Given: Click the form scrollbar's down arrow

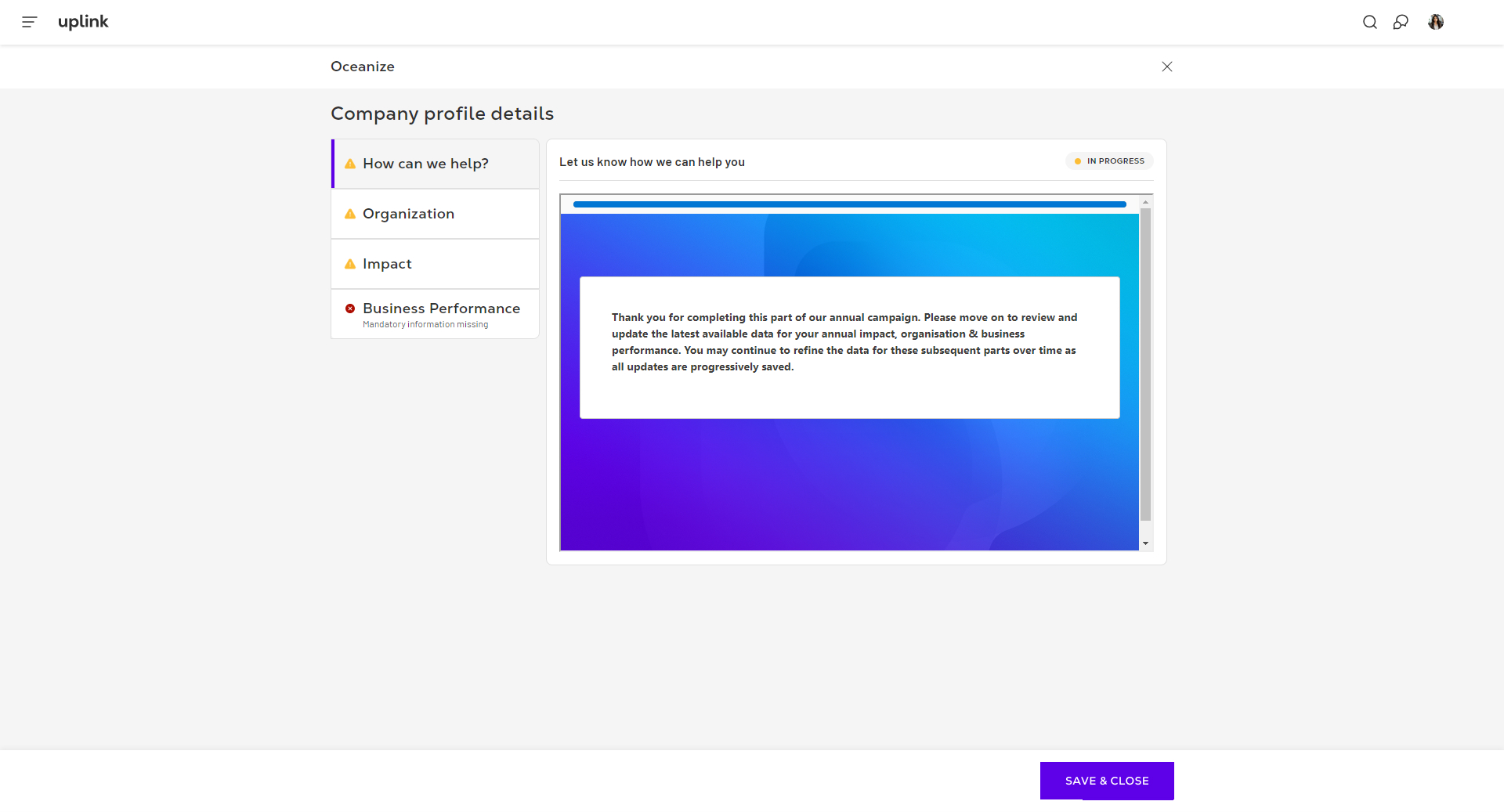Looking at the screenshot, I should [1145, 543].
